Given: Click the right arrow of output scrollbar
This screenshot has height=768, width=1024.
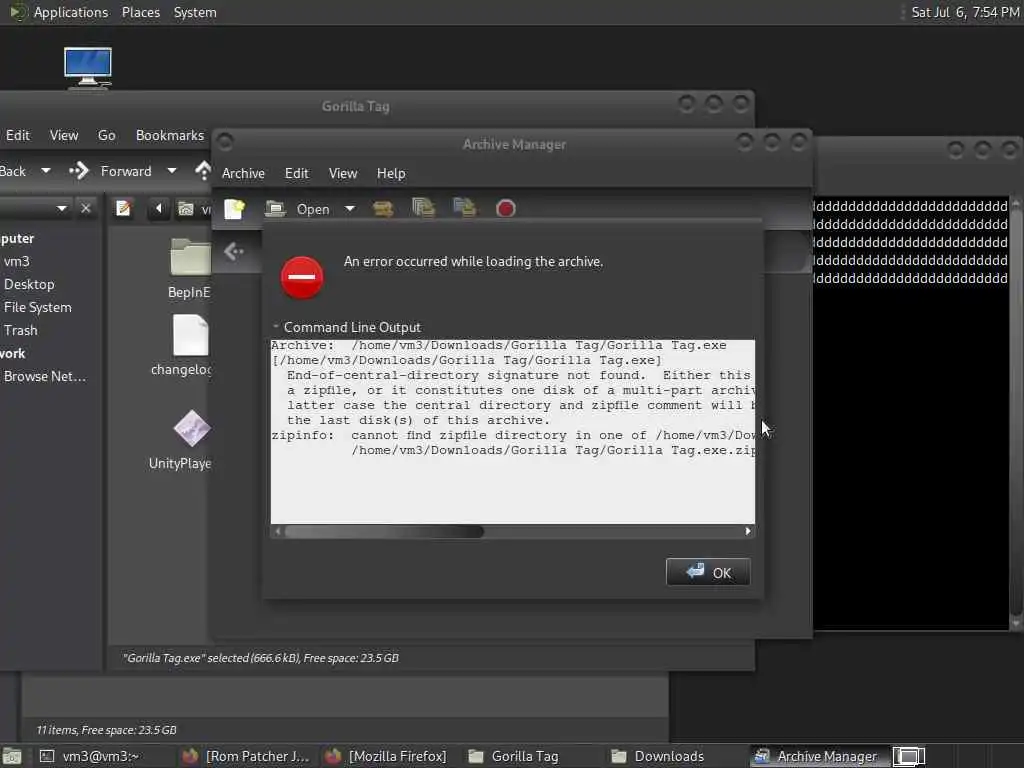Looking at the screenshot, I should point(748,532).
